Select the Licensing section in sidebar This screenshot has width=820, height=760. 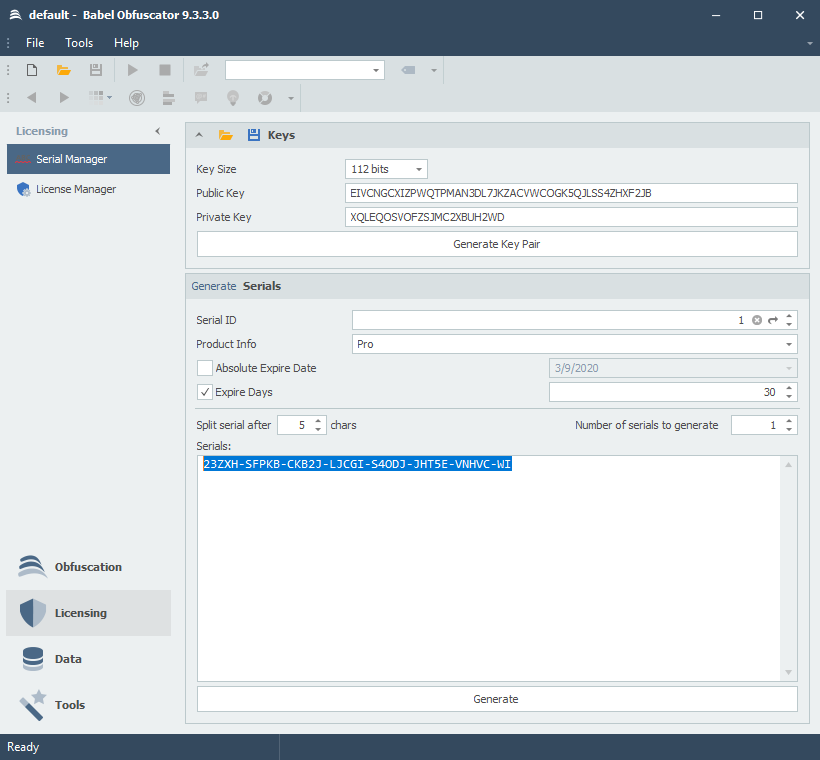88,613
